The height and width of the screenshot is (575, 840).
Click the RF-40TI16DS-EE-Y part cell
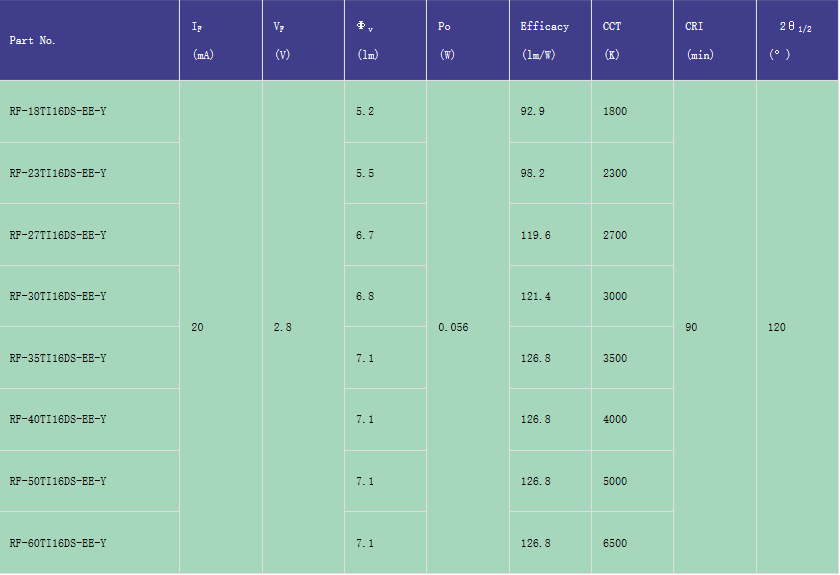click(89, 420)
